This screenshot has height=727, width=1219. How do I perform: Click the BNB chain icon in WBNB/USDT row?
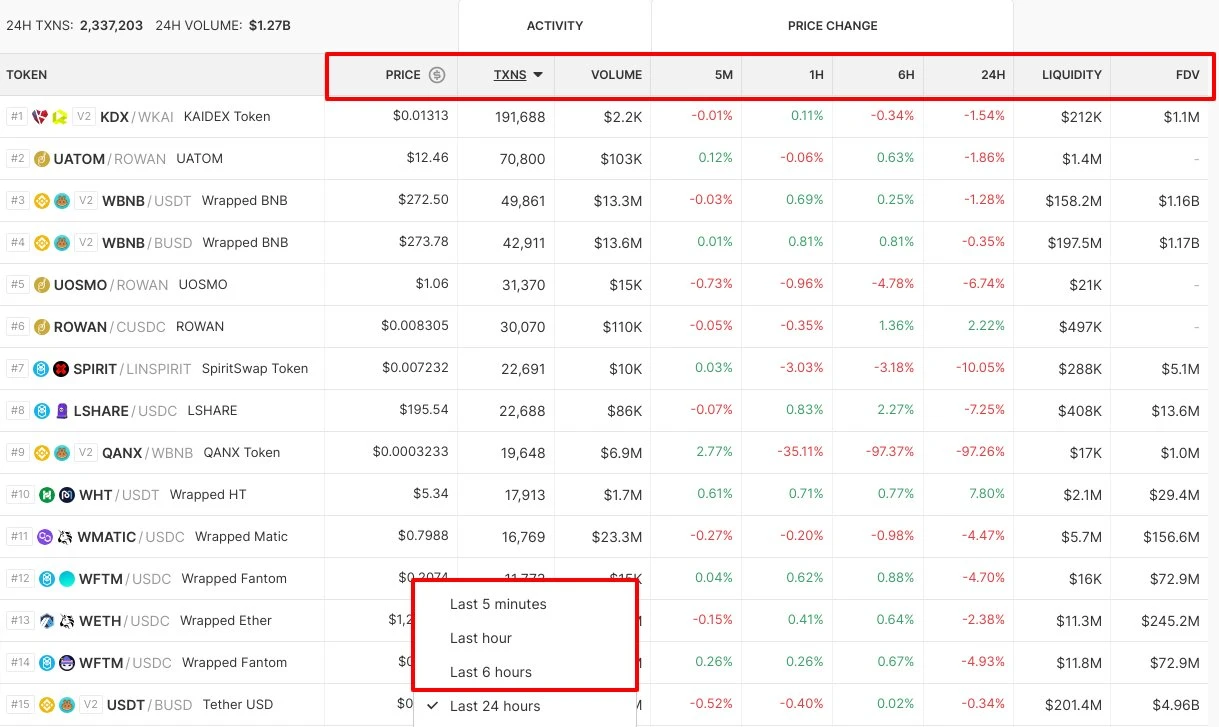pyautogui.click(x=42, y=201)
